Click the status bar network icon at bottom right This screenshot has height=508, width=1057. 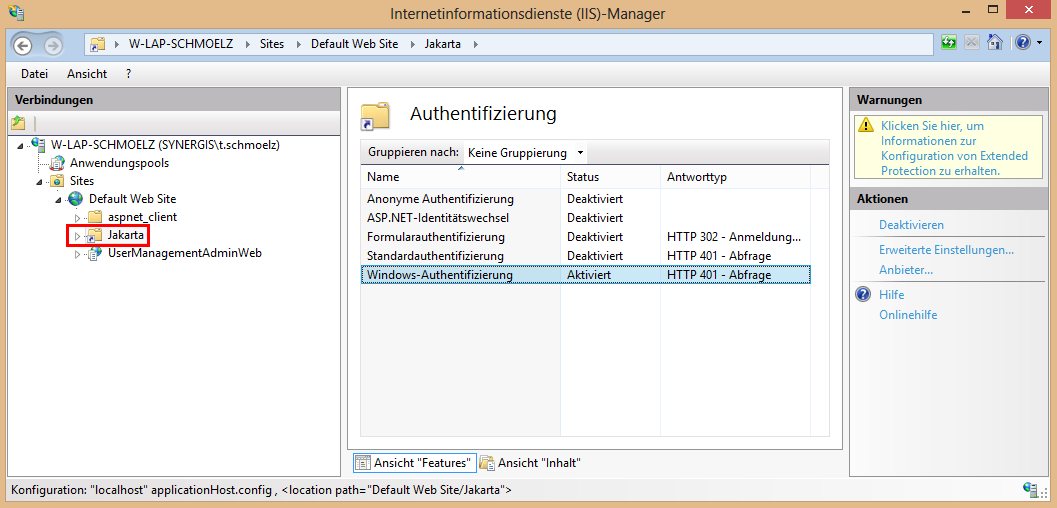tap(1030, 490)
